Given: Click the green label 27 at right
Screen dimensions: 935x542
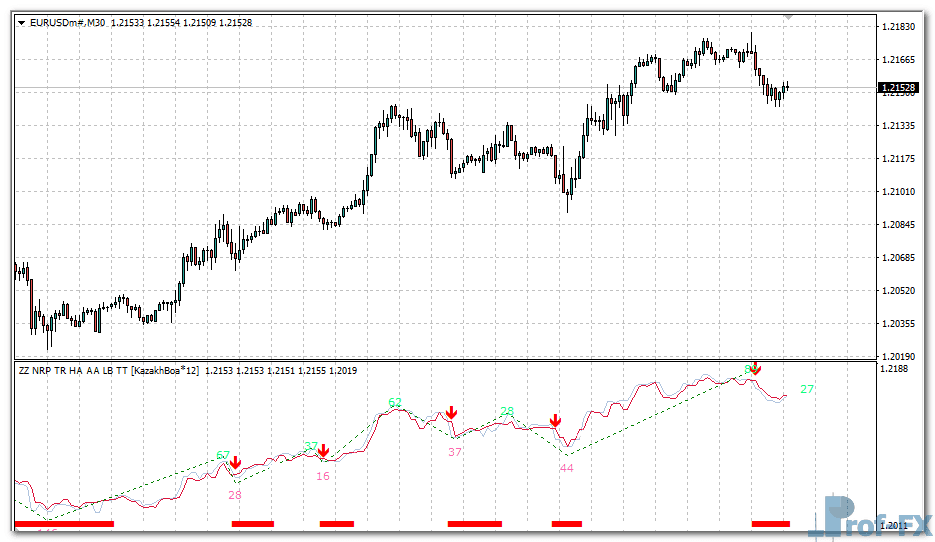Looking at the screenshot, I should coord(807,389).
